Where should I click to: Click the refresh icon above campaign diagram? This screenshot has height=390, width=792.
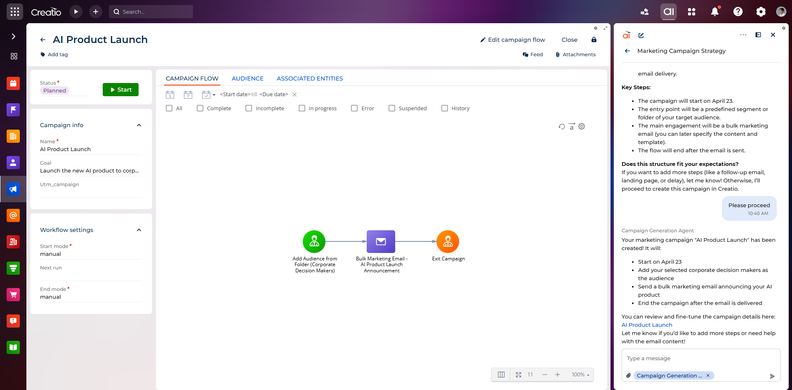pos(561,126)
